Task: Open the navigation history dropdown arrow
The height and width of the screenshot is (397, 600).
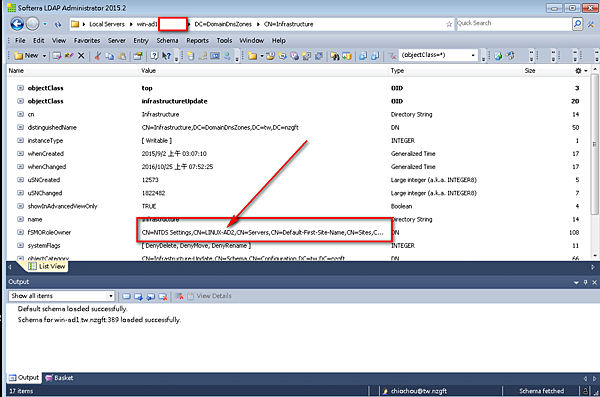Action: [x=45, y=24]
